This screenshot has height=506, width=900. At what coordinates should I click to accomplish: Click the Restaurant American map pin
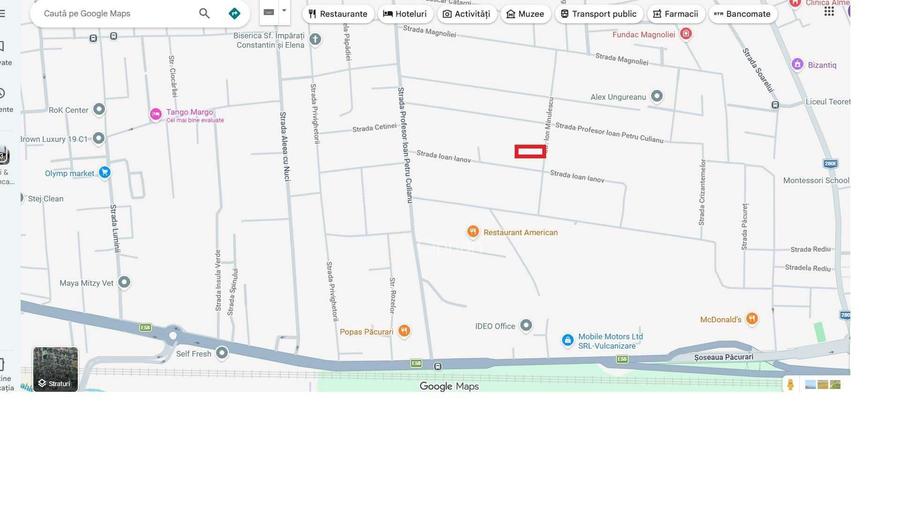(473, 231)
